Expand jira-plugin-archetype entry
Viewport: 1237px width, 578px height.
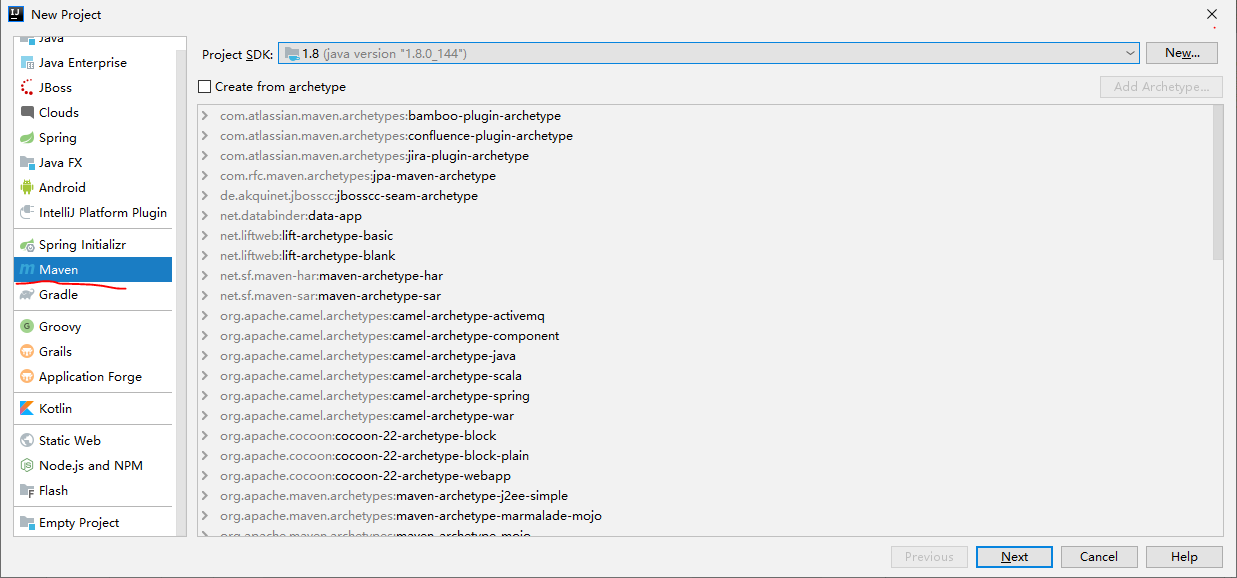[x=205, y=156]
